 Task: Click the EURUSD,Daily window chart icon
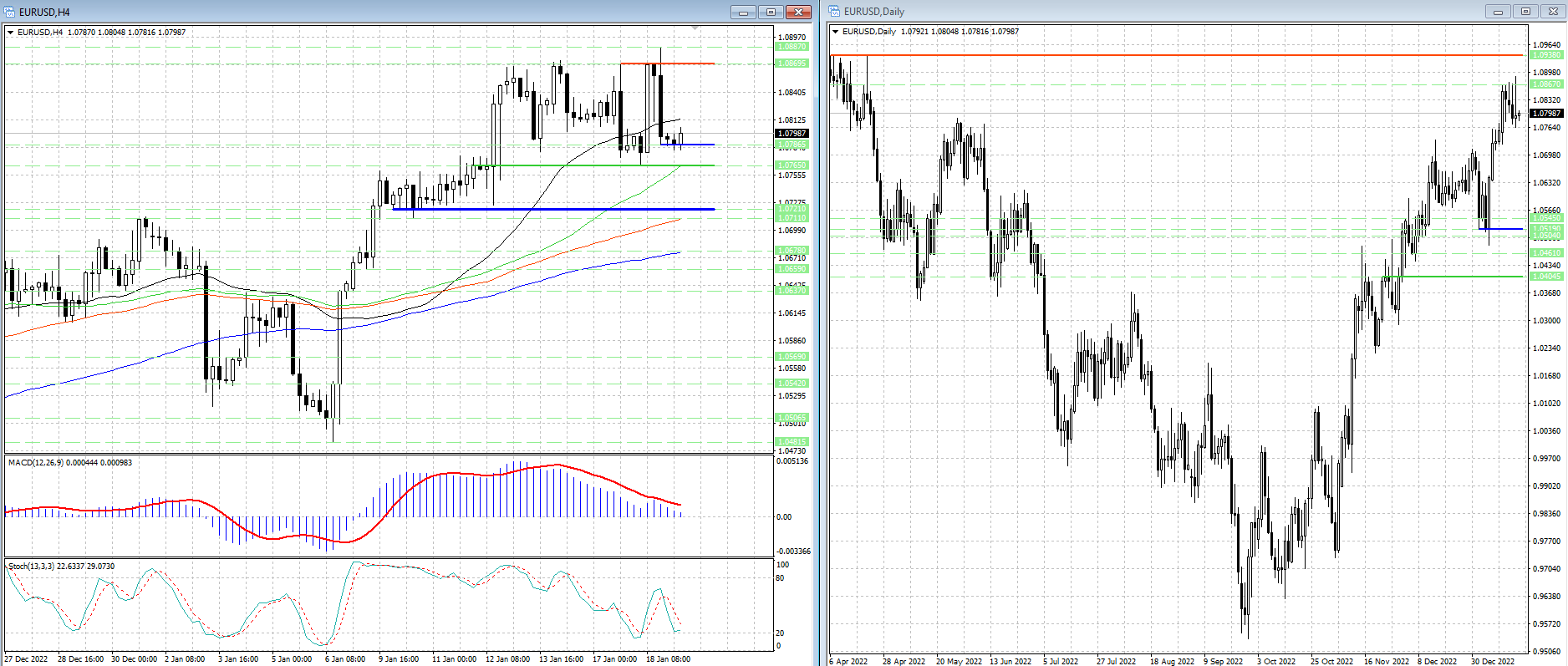click(x=834, y=12)
